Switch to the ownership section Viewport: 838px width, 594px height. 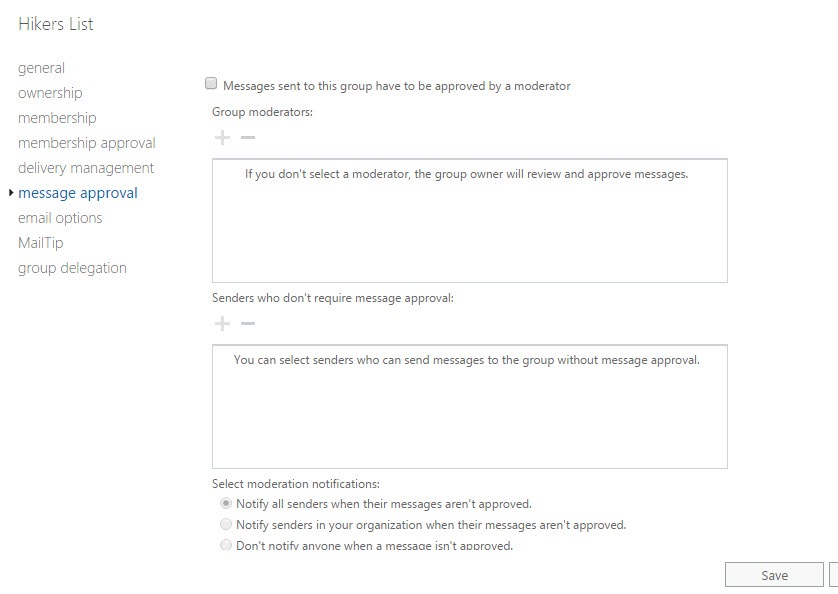click(x=50, y=92)
